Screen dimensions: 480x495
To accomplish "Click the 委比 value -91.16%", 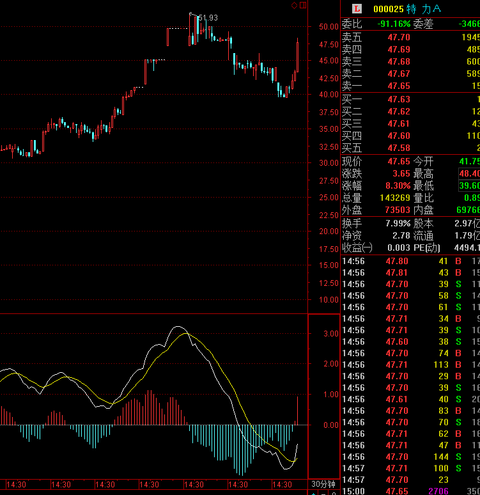I will click(394, 24).
